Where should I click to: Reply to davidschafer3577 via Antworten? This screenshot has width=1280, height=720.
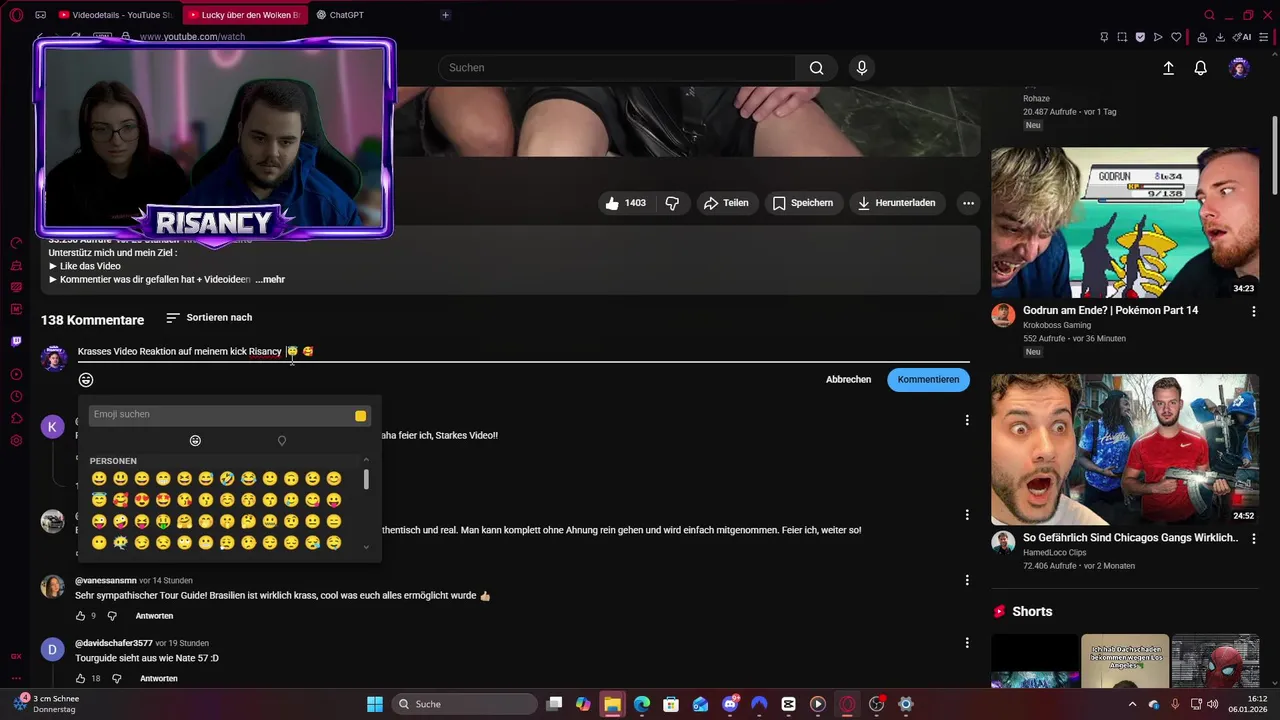click(x=159, y=679)
